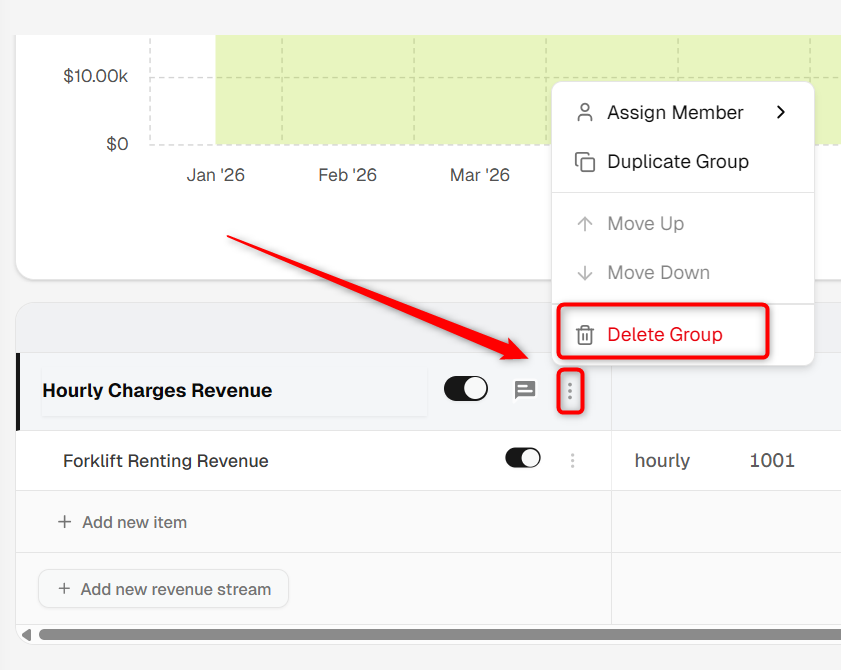Screen dimensions: 841x670
Task: Click the horizontal scrollbar left arrow
Action: click(26, 635)
